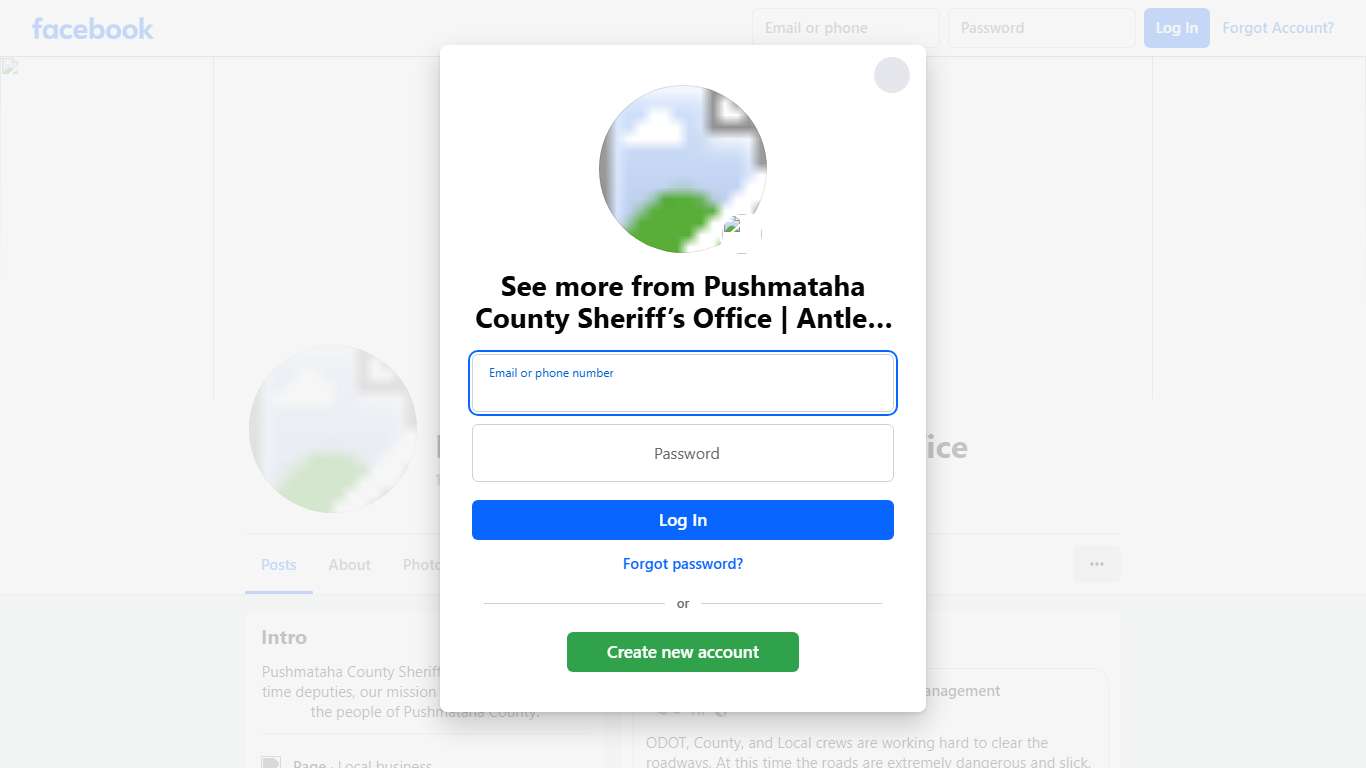
Task: Open the three-dots more options menu
Action: (x=1097, y=564)
